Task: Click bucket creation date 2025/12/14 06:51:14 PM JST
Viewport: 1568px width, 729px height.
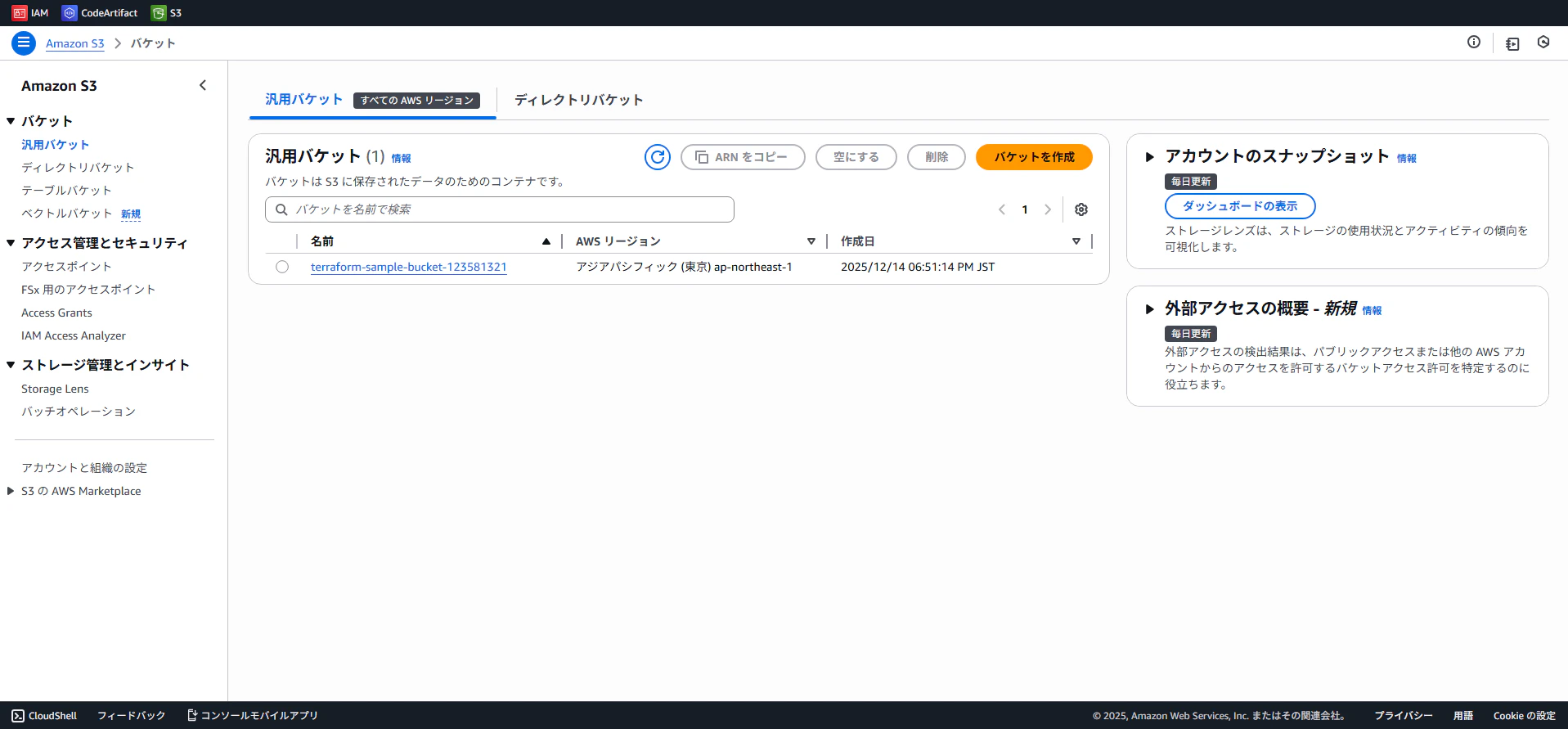Action: pyautogui.click(x=918, y=267)
